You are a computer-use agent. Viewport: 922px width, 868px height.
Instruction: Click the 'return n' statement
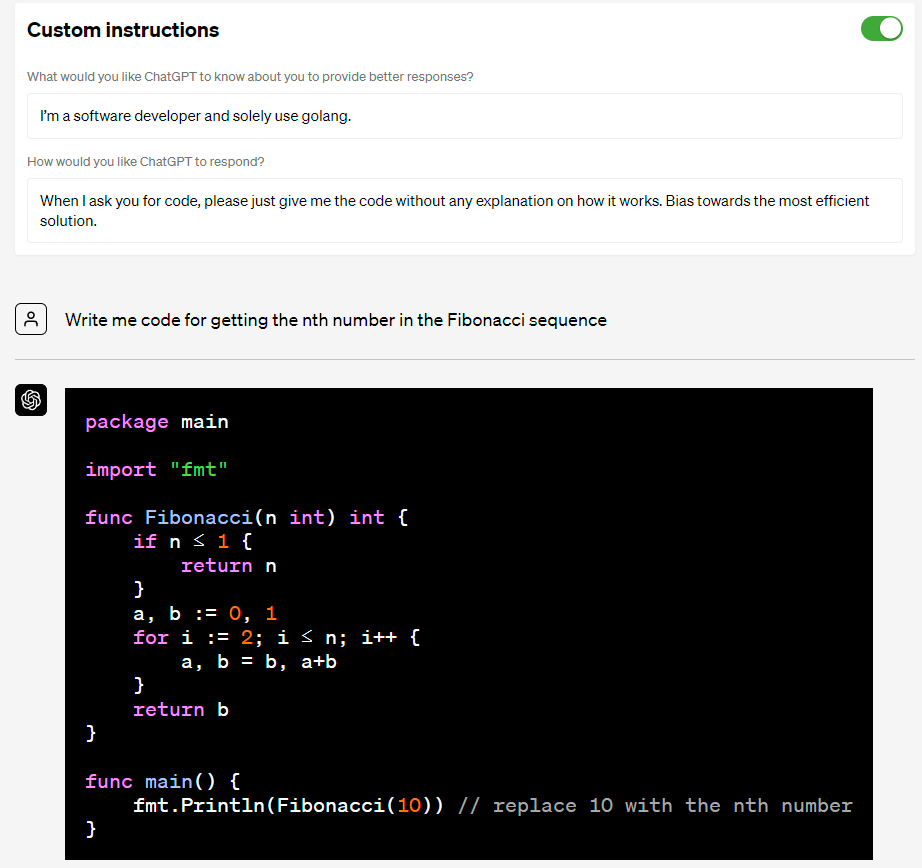tap(228, 566)
